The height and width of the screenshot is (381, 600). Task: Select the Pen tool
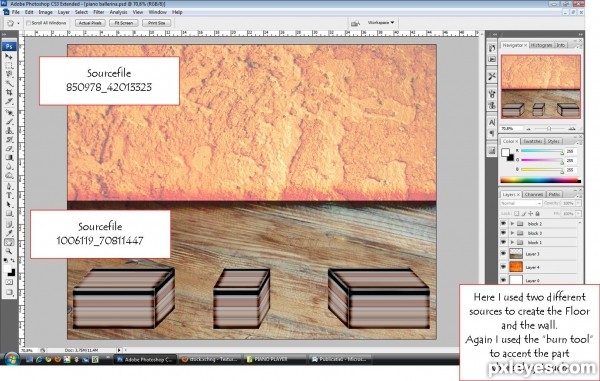point(9,187)
